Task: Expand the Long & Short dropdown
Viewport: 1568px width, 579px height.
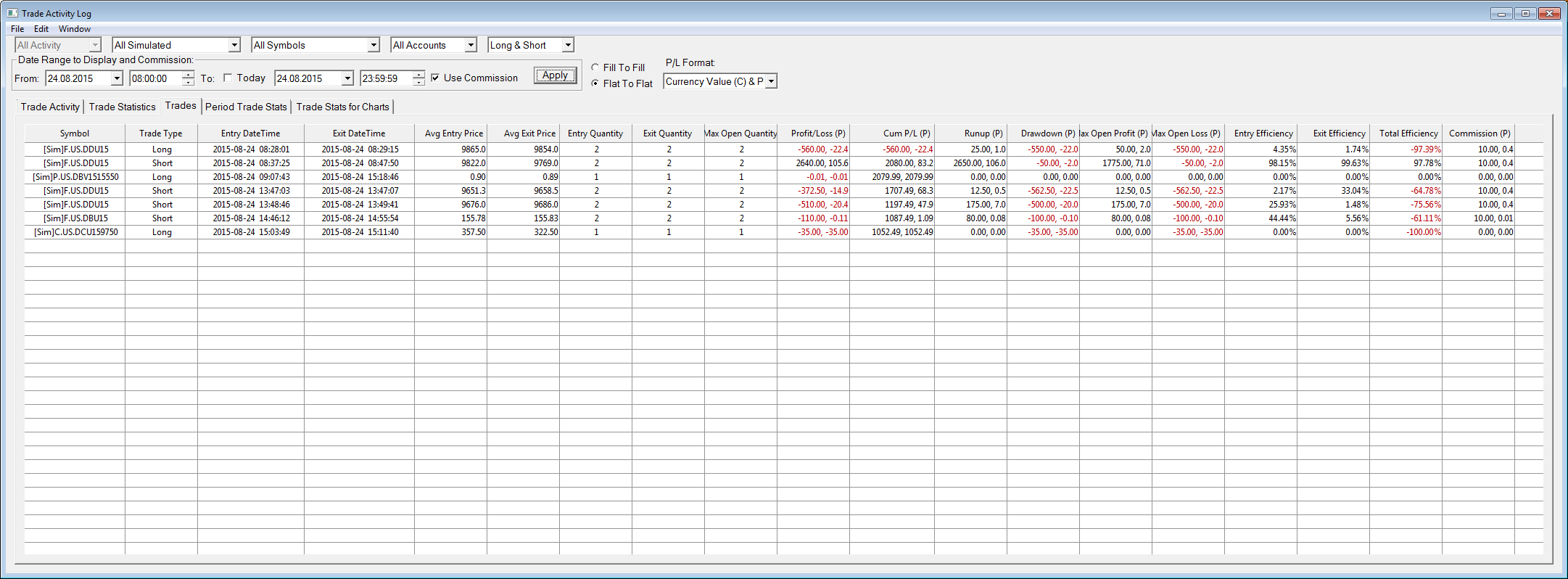Action: tap(568, 45)
